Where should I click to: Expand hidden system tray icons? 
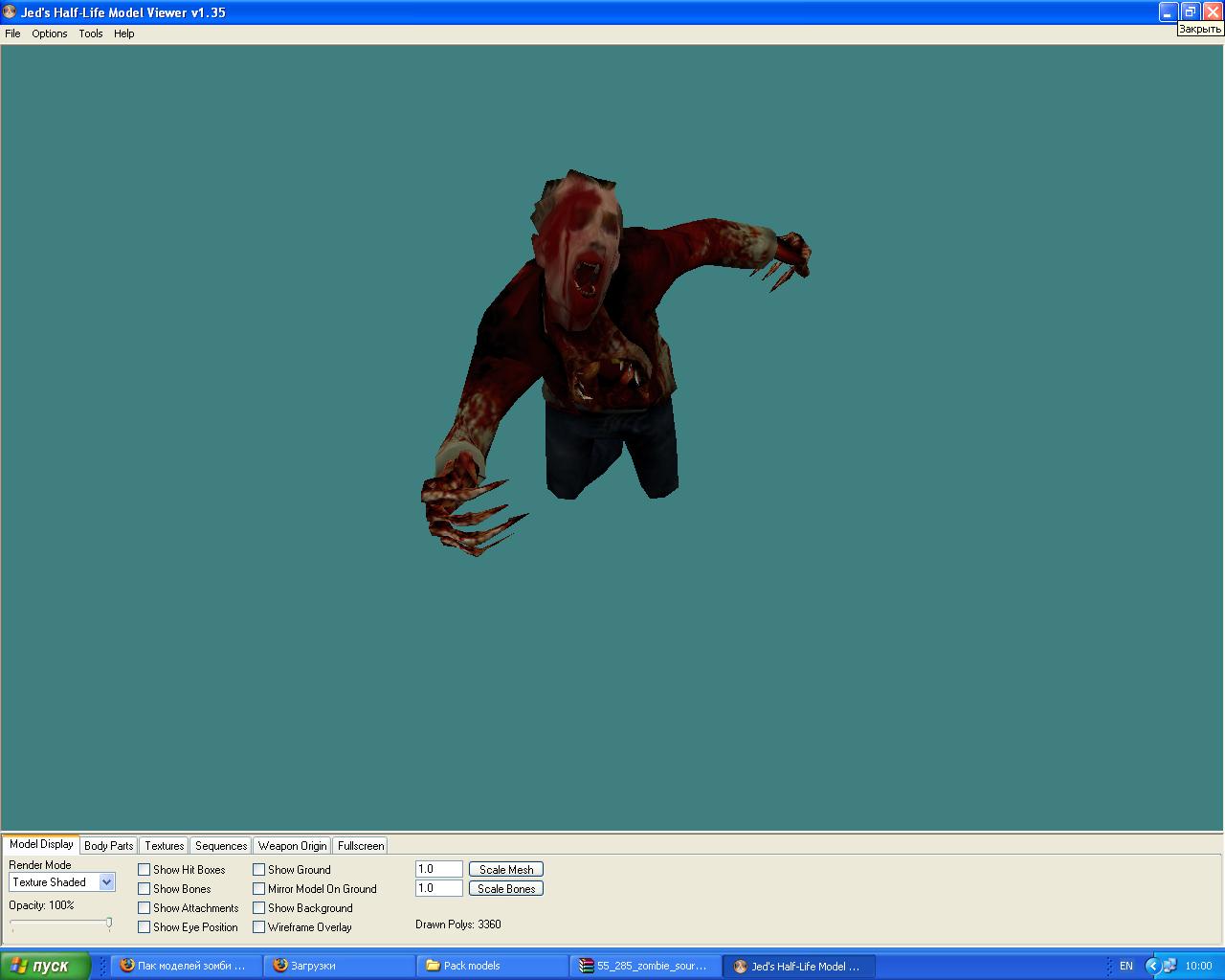click(1152, 967)
